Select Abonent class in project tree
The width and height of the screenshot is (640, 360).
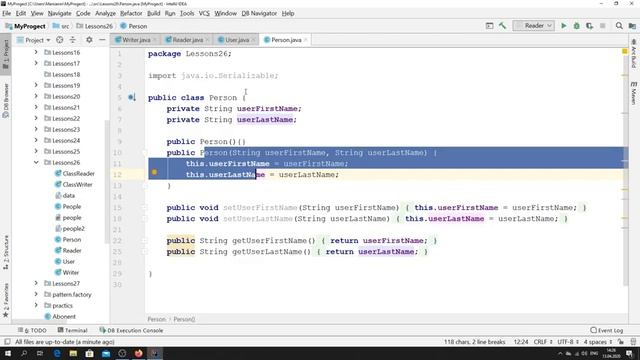pos(60,316)
